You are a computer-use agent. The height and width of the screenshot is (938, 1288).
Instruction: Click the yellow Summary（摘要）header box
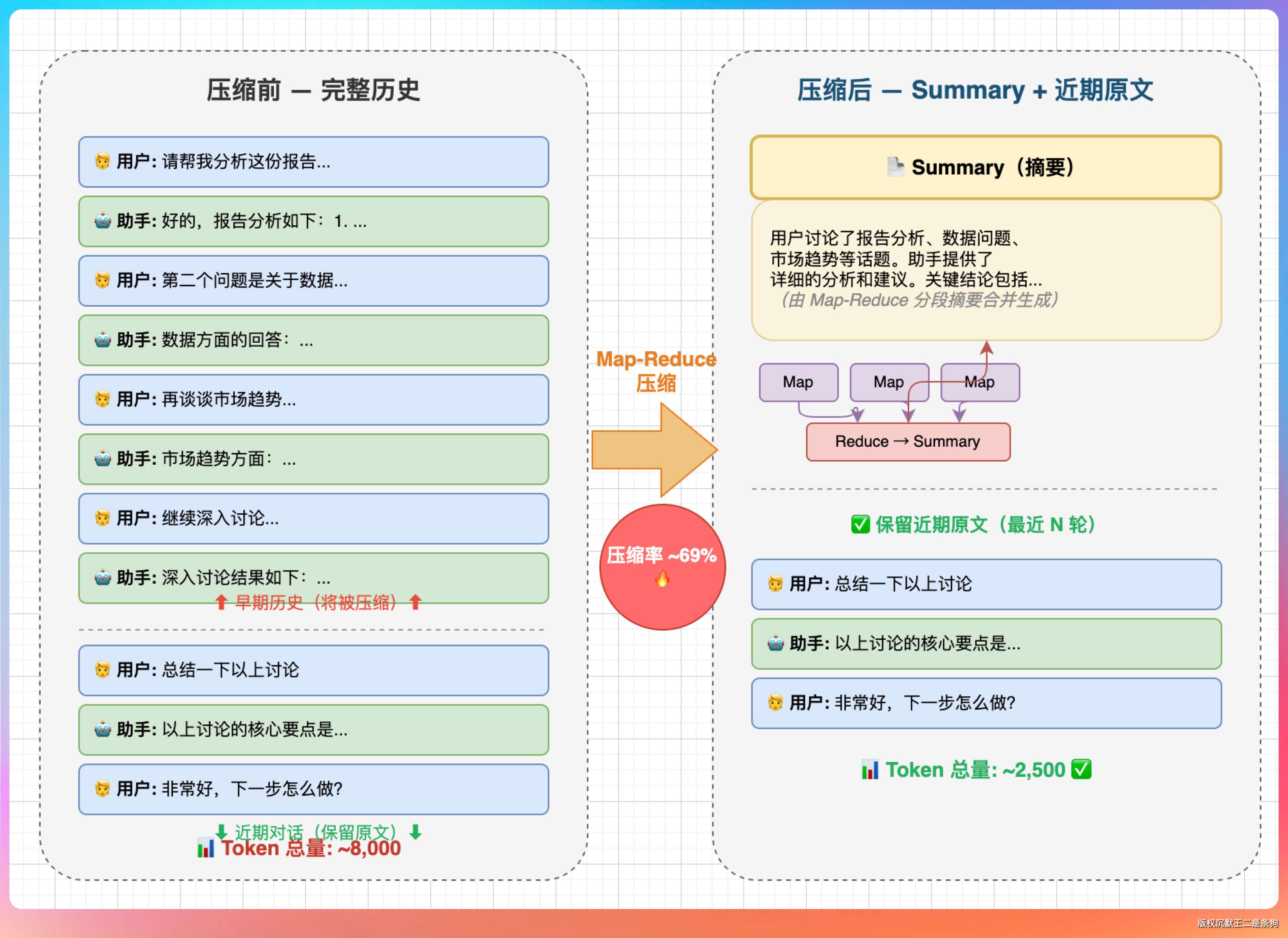pos(986,167)
